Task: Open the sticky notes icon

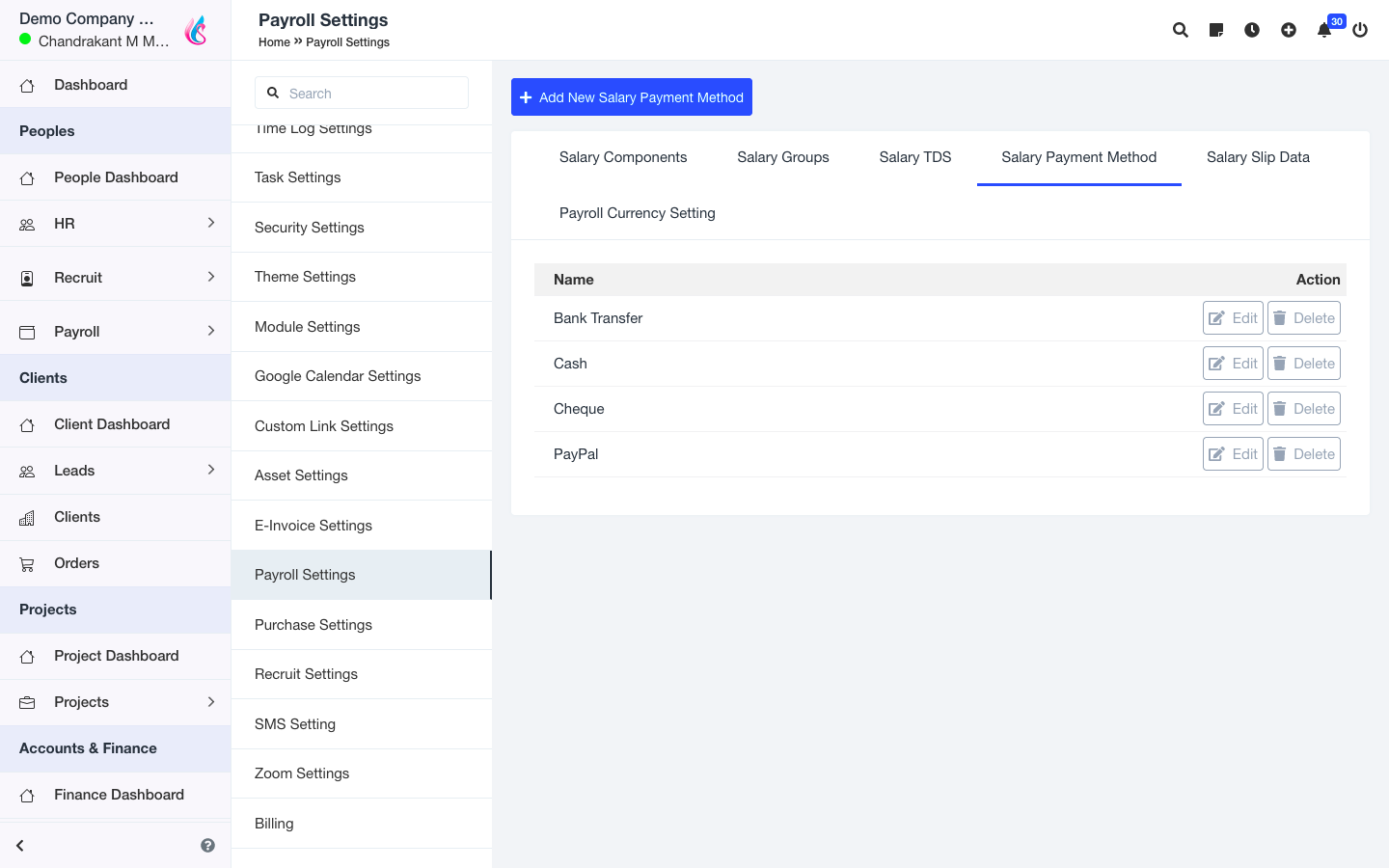Action: tap(1216, 30)
